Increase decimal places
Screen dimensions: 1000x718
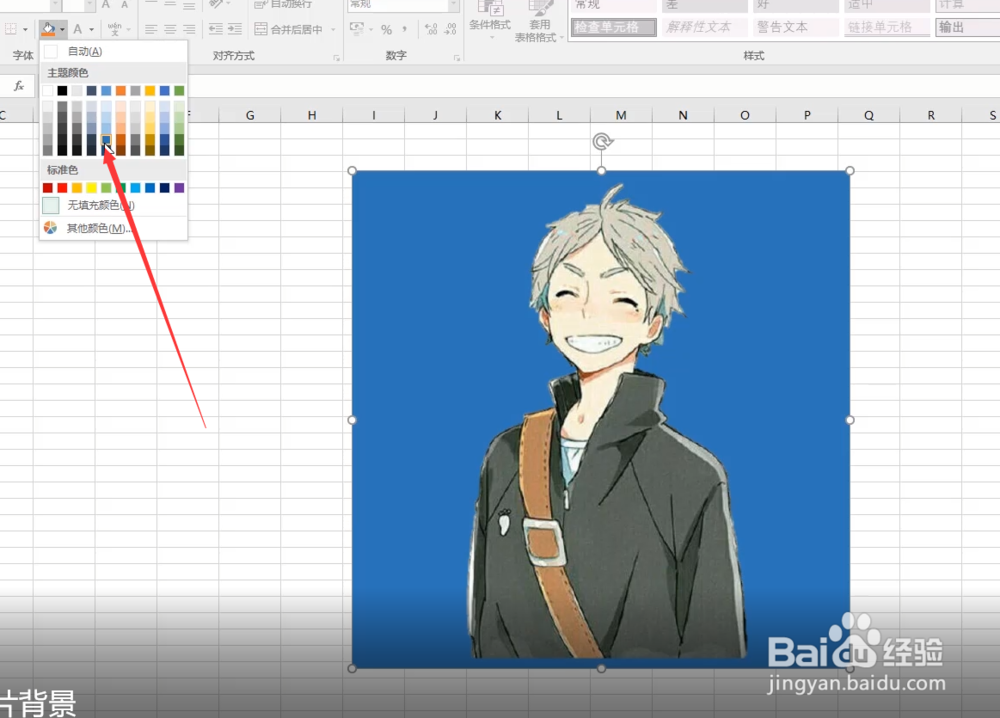(431, 29)
